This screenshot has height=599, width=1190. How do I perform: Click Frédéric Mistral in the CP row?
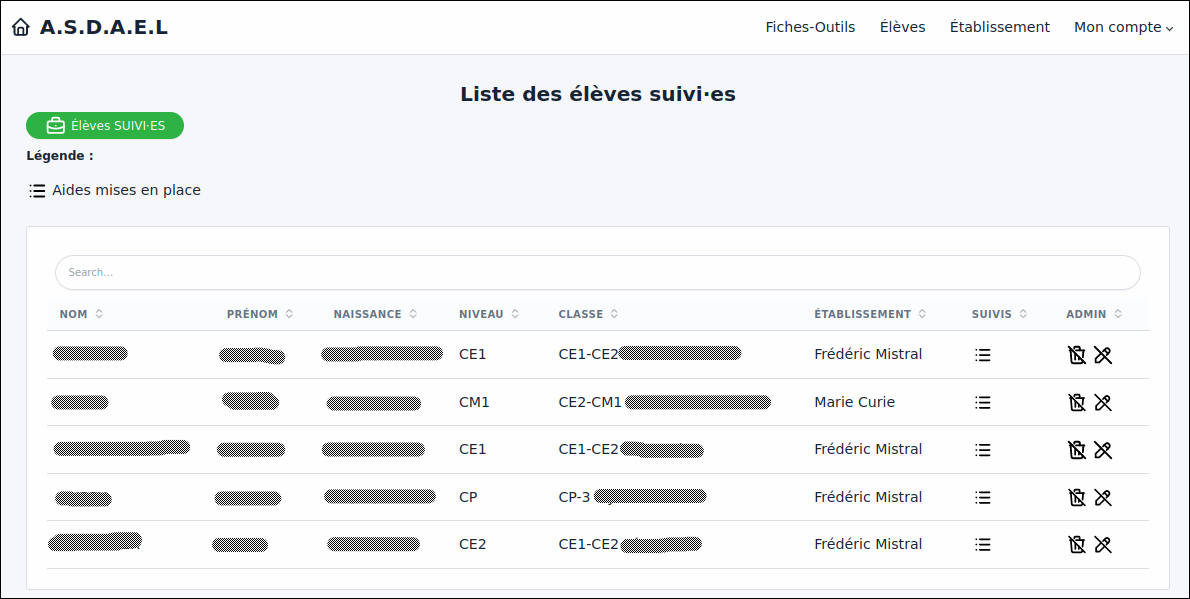pyautogui.click(x=868, y=497)
